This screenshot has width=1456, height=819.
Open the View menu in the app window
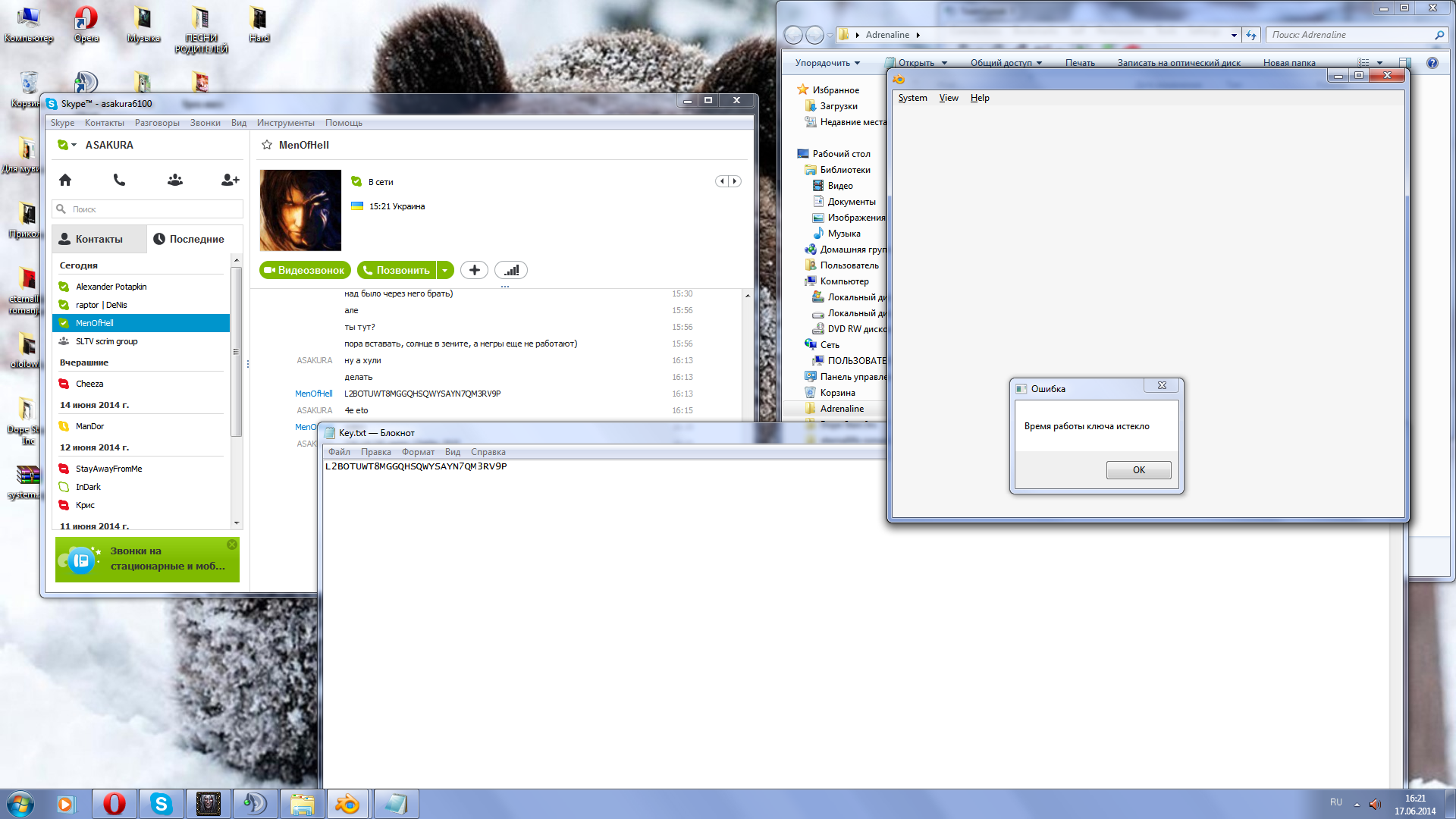click(949, 98)
